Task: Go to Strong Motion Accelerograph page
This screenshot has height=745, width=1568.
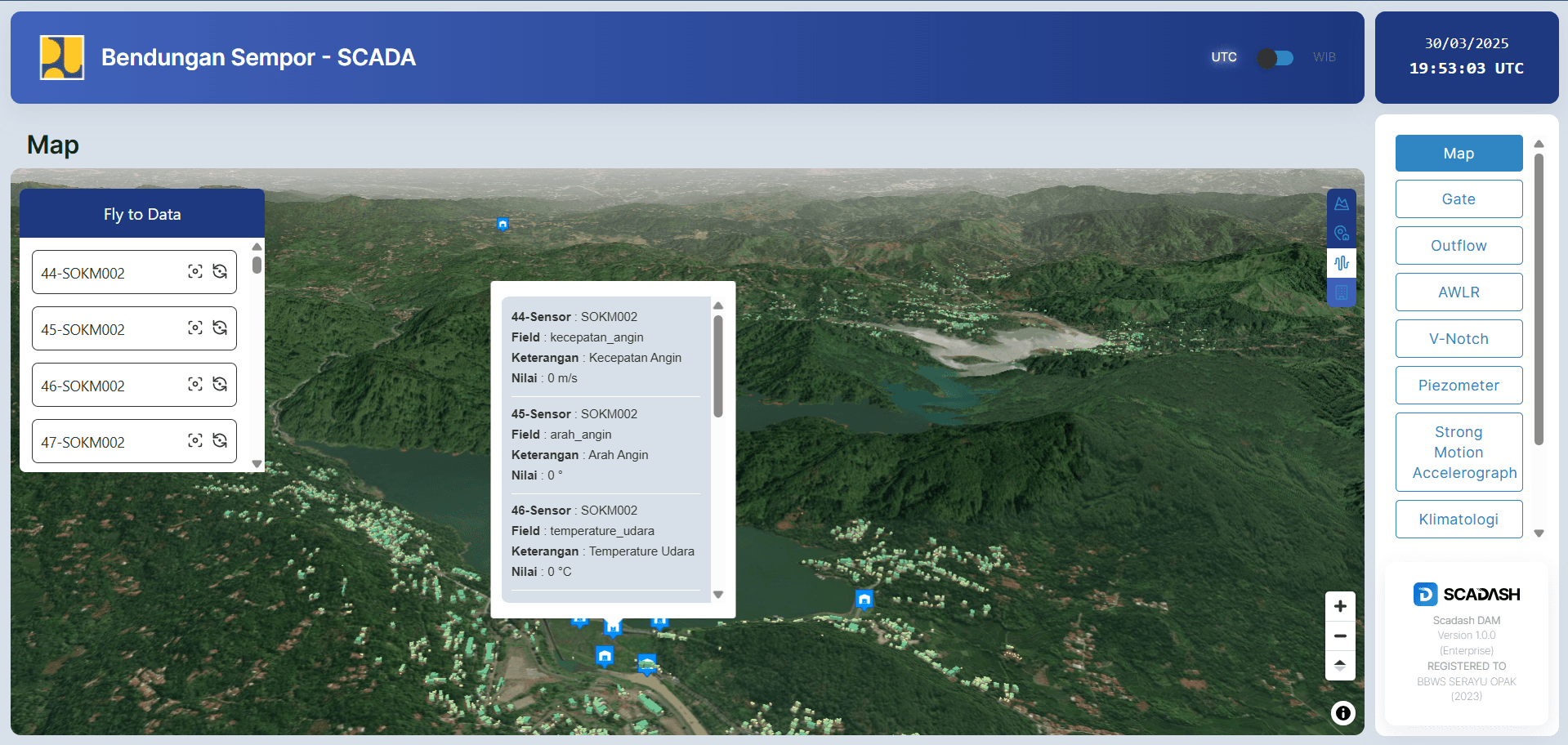Action: (x=1459, y=453)
